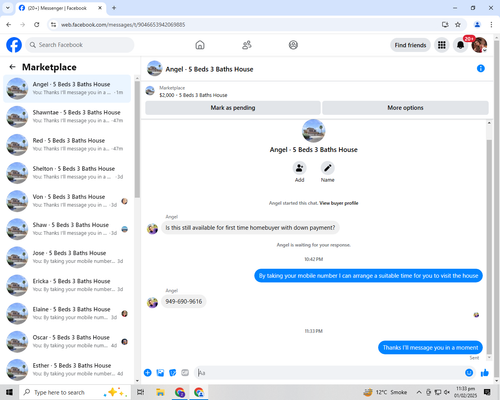
Task: Open Shelton - 5 Beds 3 Baths House chat
Action: click(67, 173)
